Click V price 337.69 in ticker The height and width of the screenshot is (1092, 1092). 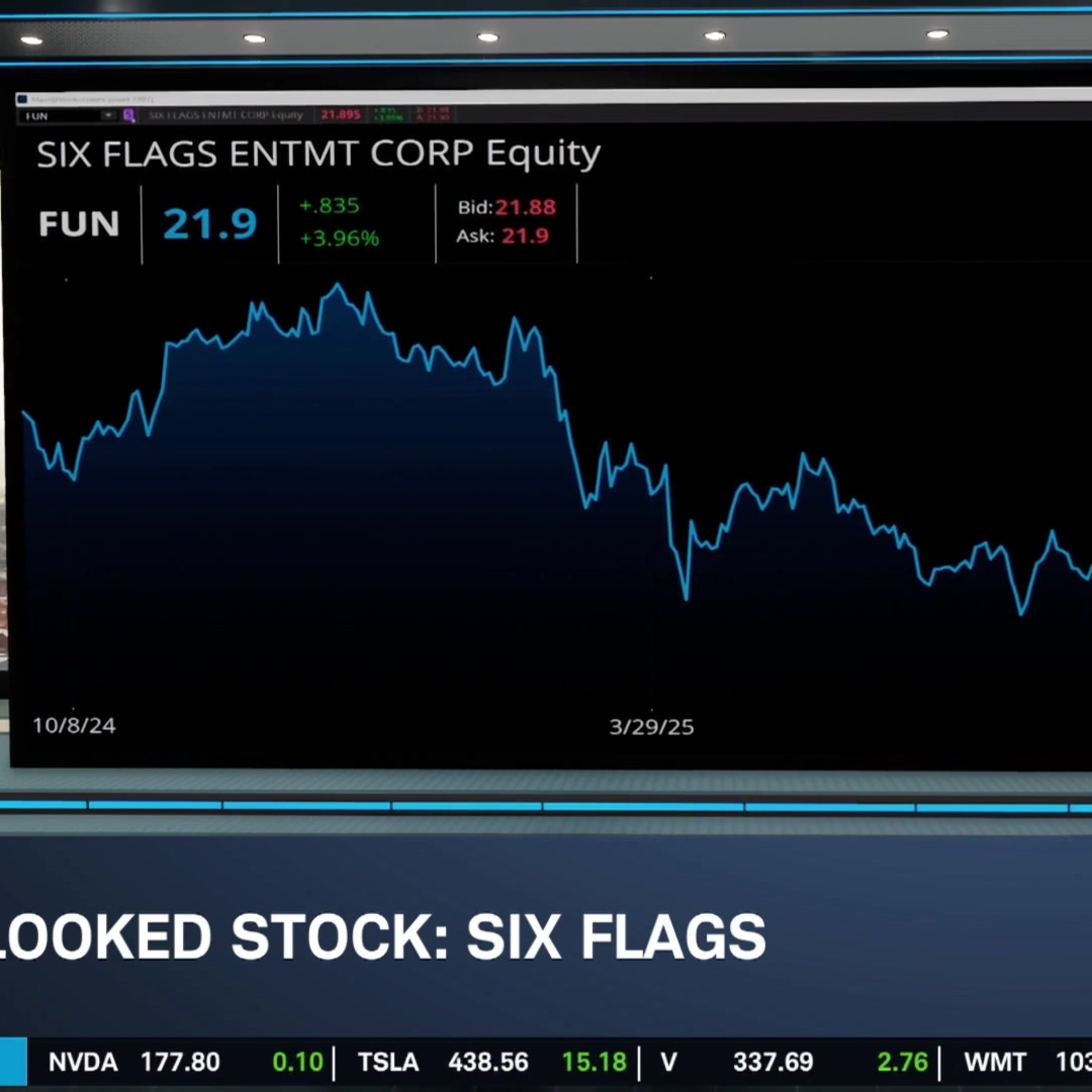tap(773, 1062)
